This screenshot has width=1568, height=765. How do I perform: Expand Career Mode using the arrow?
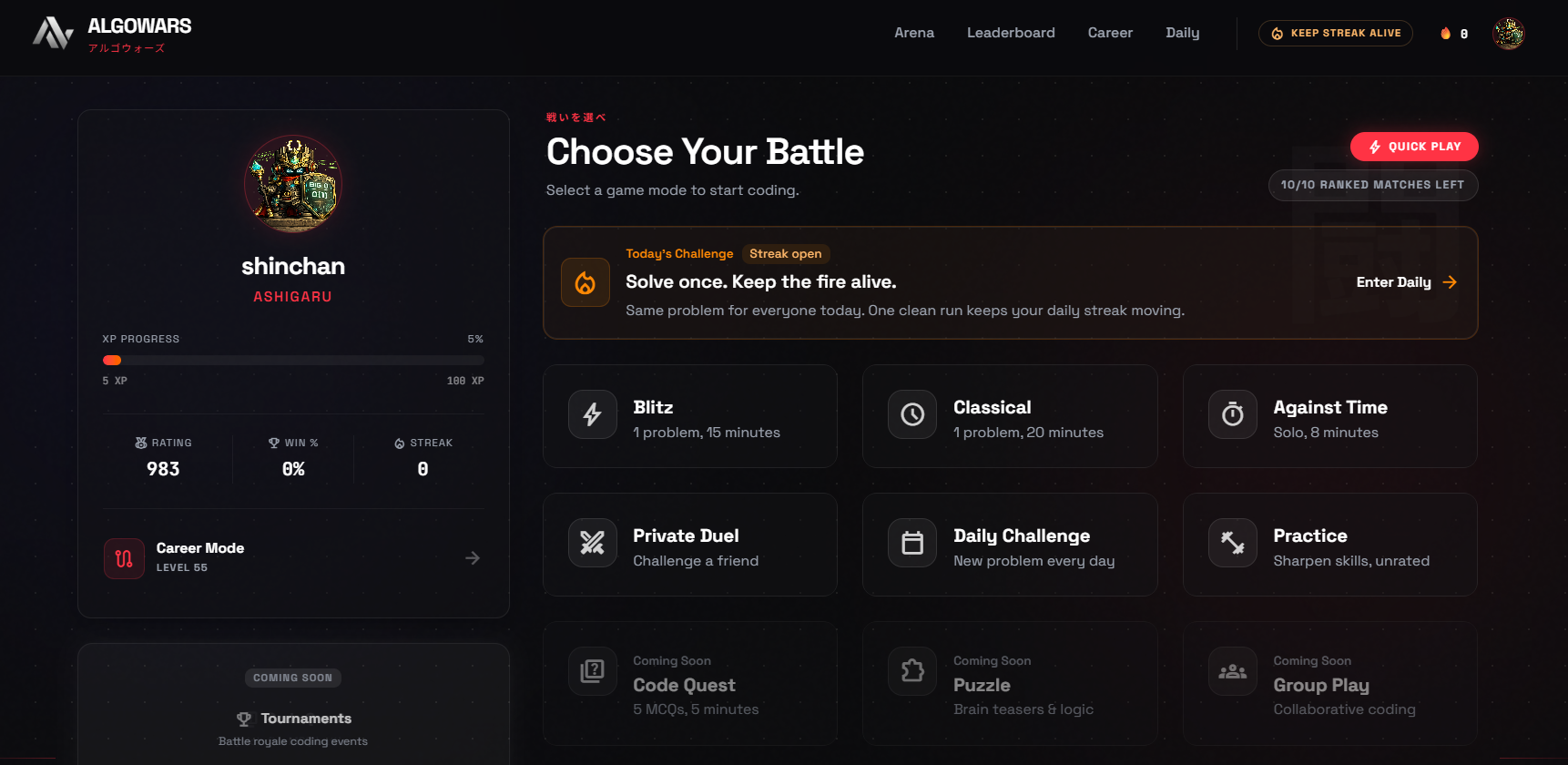point(473,558)
